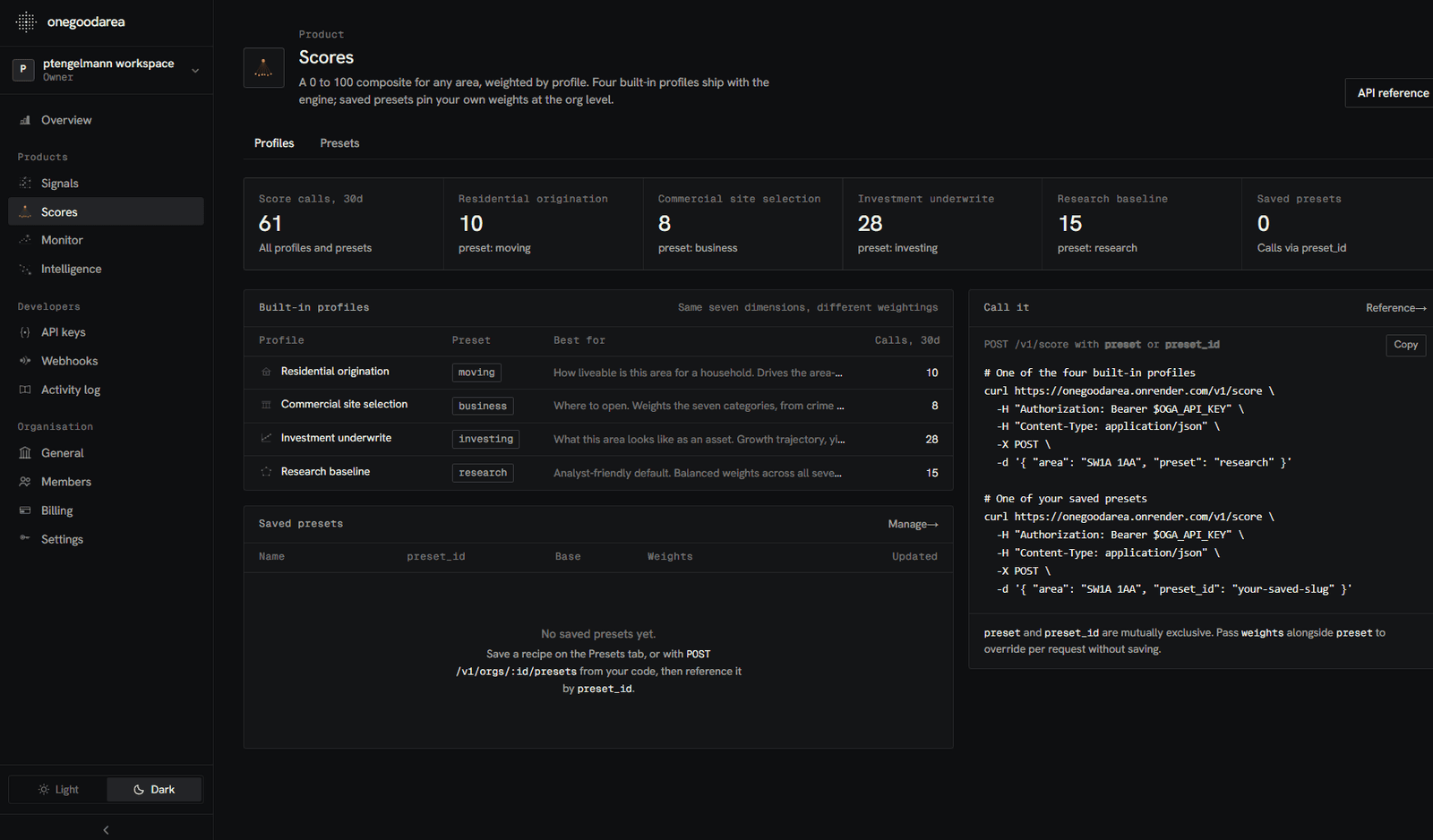Select the Residential origination profile row
The image size is (1433, 840).
pyautogui.click(x=598, y=373)
